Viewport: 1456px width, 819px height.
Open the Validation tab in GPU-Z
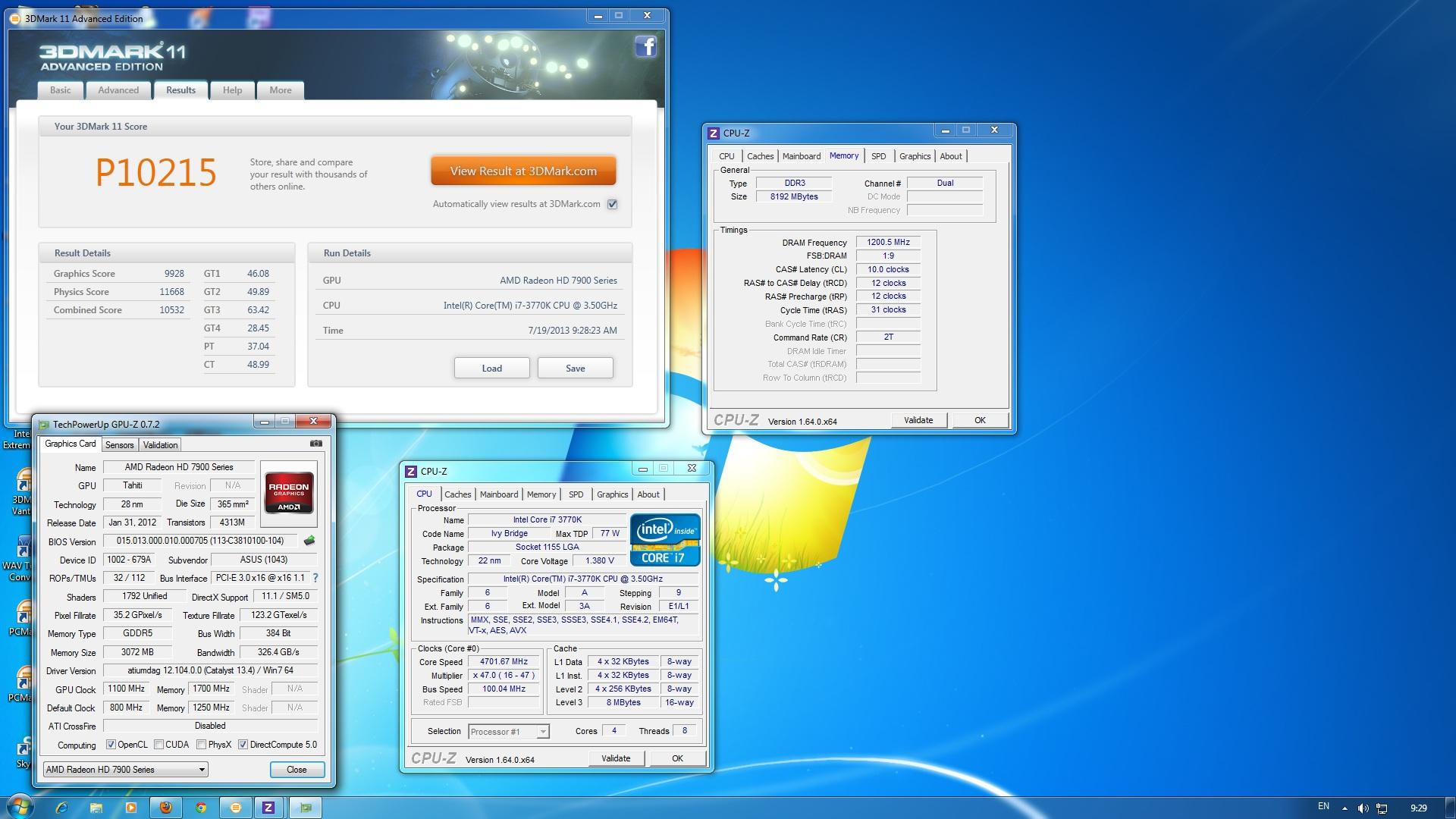point(160,445)
